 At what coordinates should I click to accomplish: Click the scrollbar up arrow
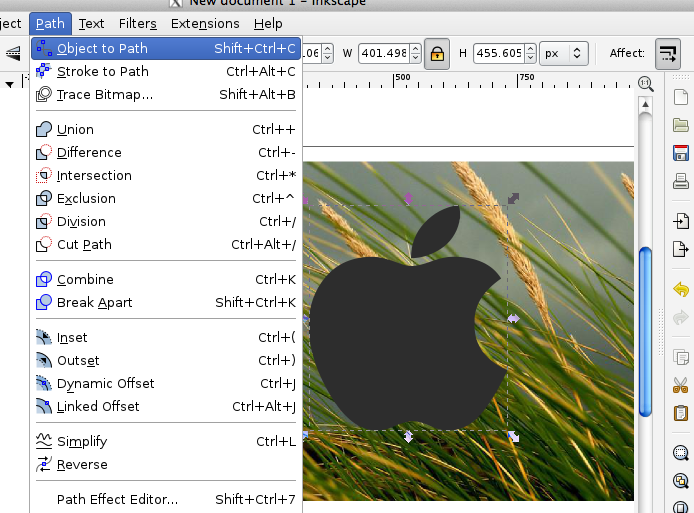[x=645, y=104]
